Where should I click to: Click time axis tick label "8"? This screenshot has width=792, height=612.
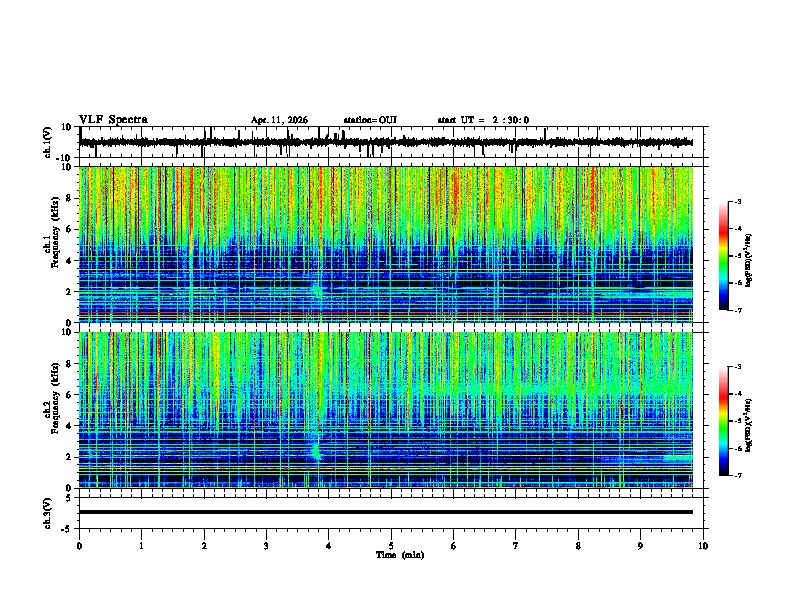(578, 546)
